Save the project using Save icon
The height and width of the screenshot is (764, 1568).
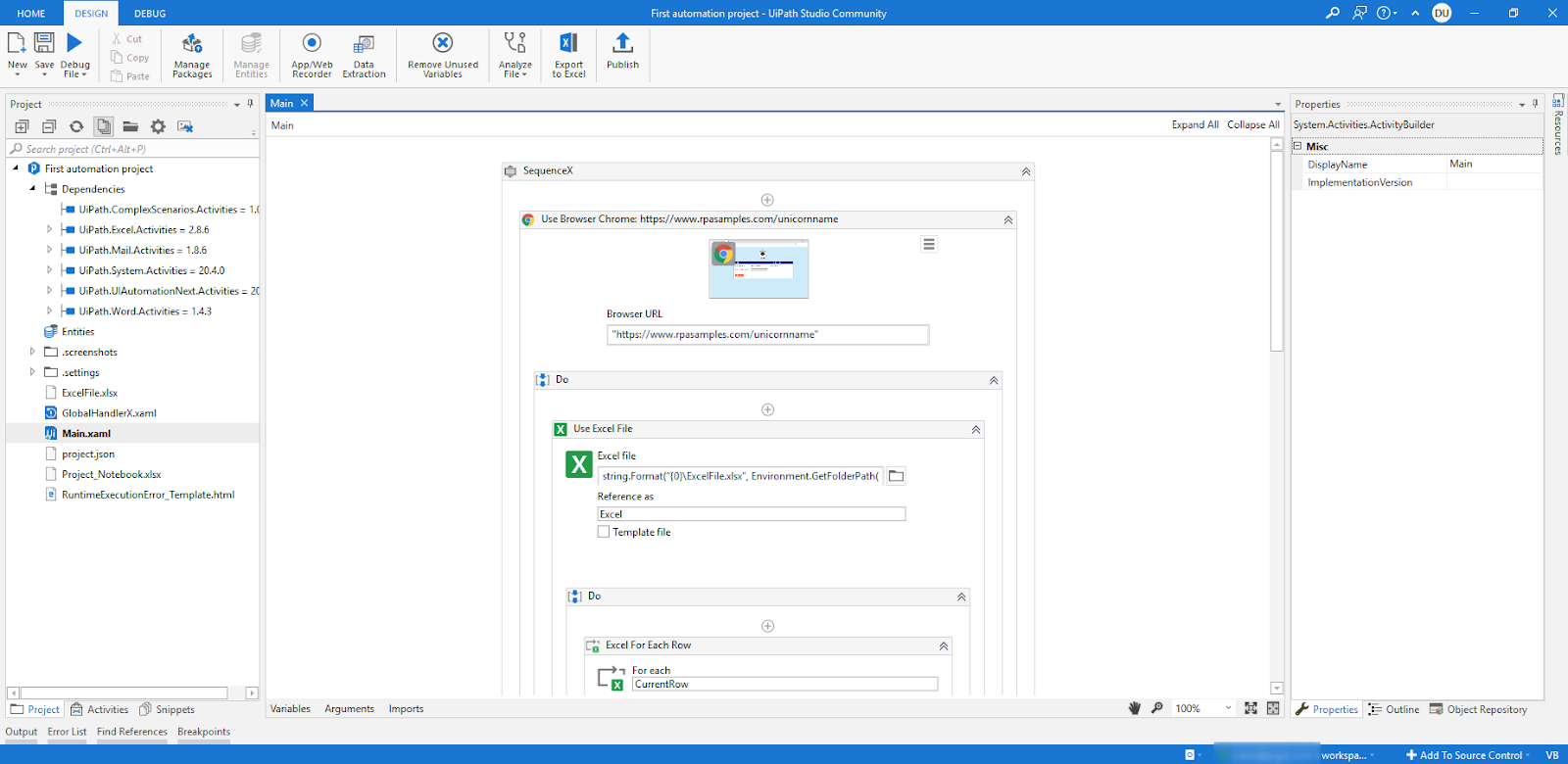click(44, 43)
